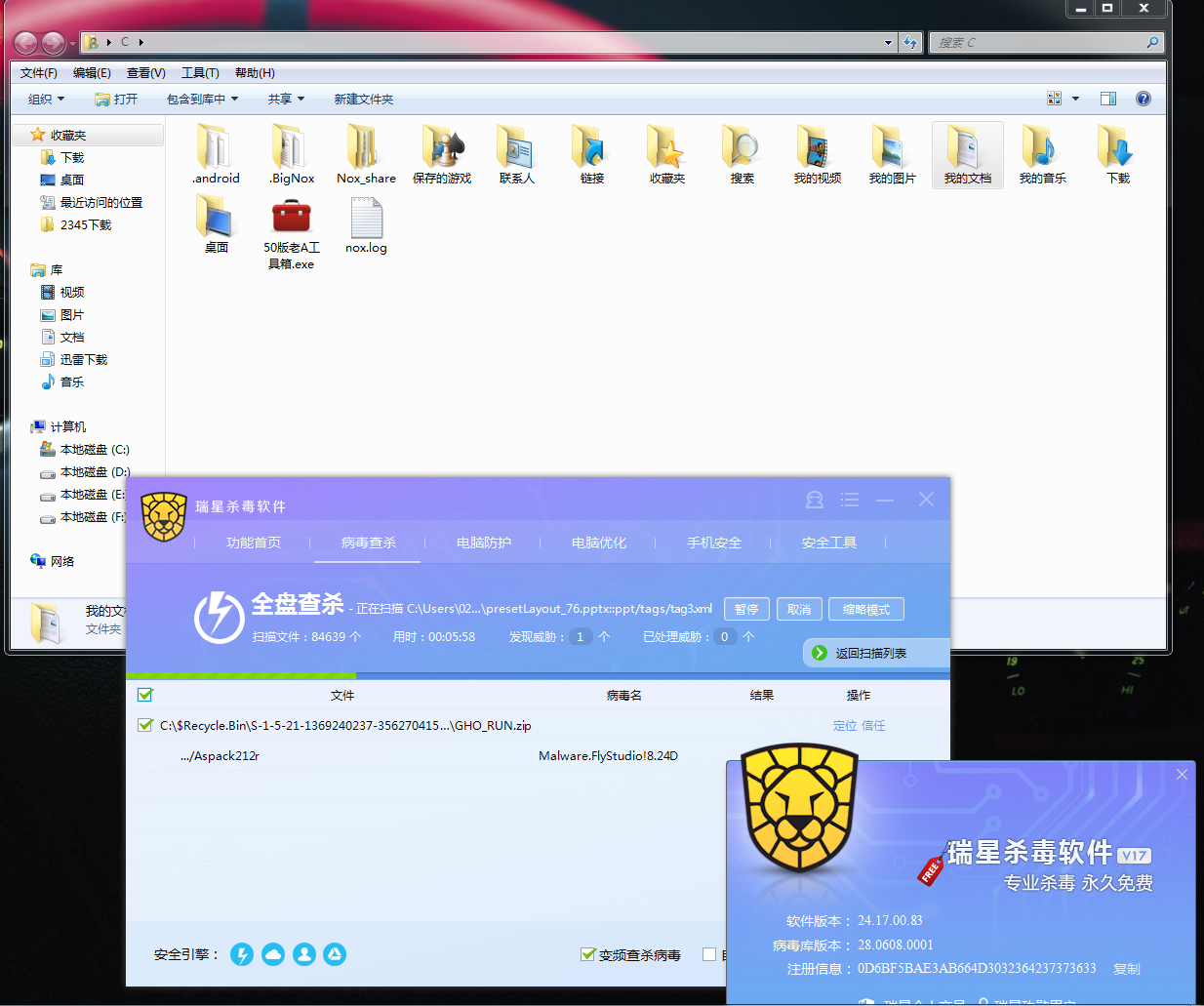Click the person security engine icon
The height and width of the screenshot is (1006, 1204).
(x=304, y=954)
